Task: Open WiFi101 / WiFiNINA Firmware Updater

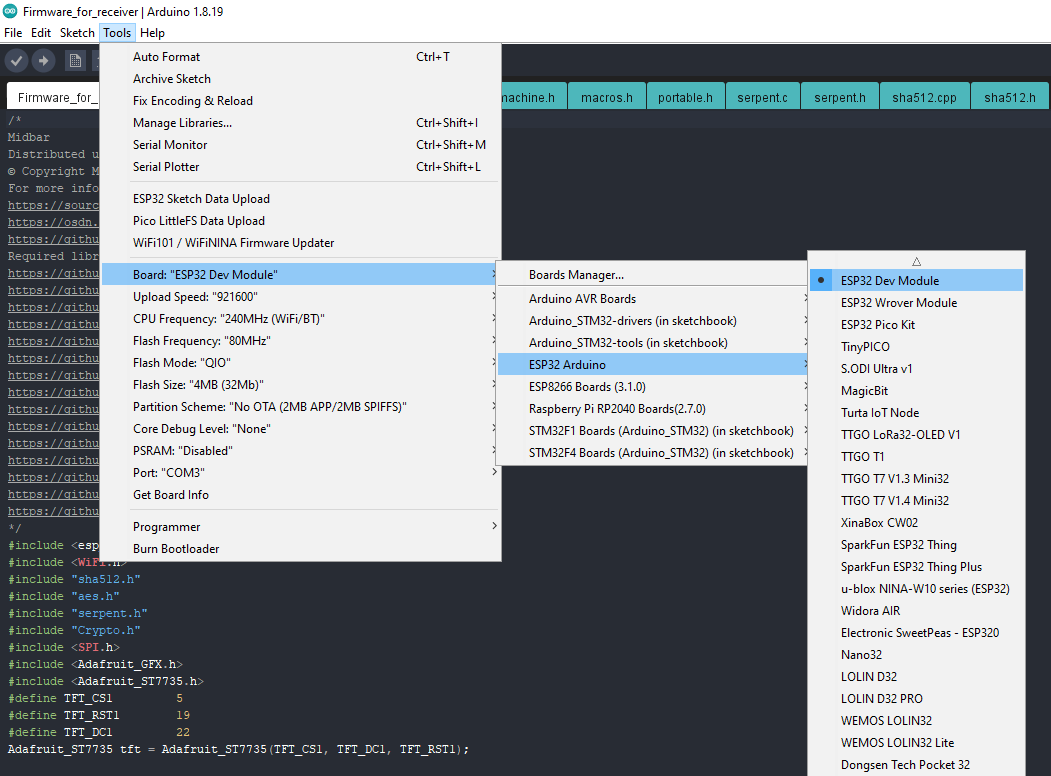Action: 301,243
